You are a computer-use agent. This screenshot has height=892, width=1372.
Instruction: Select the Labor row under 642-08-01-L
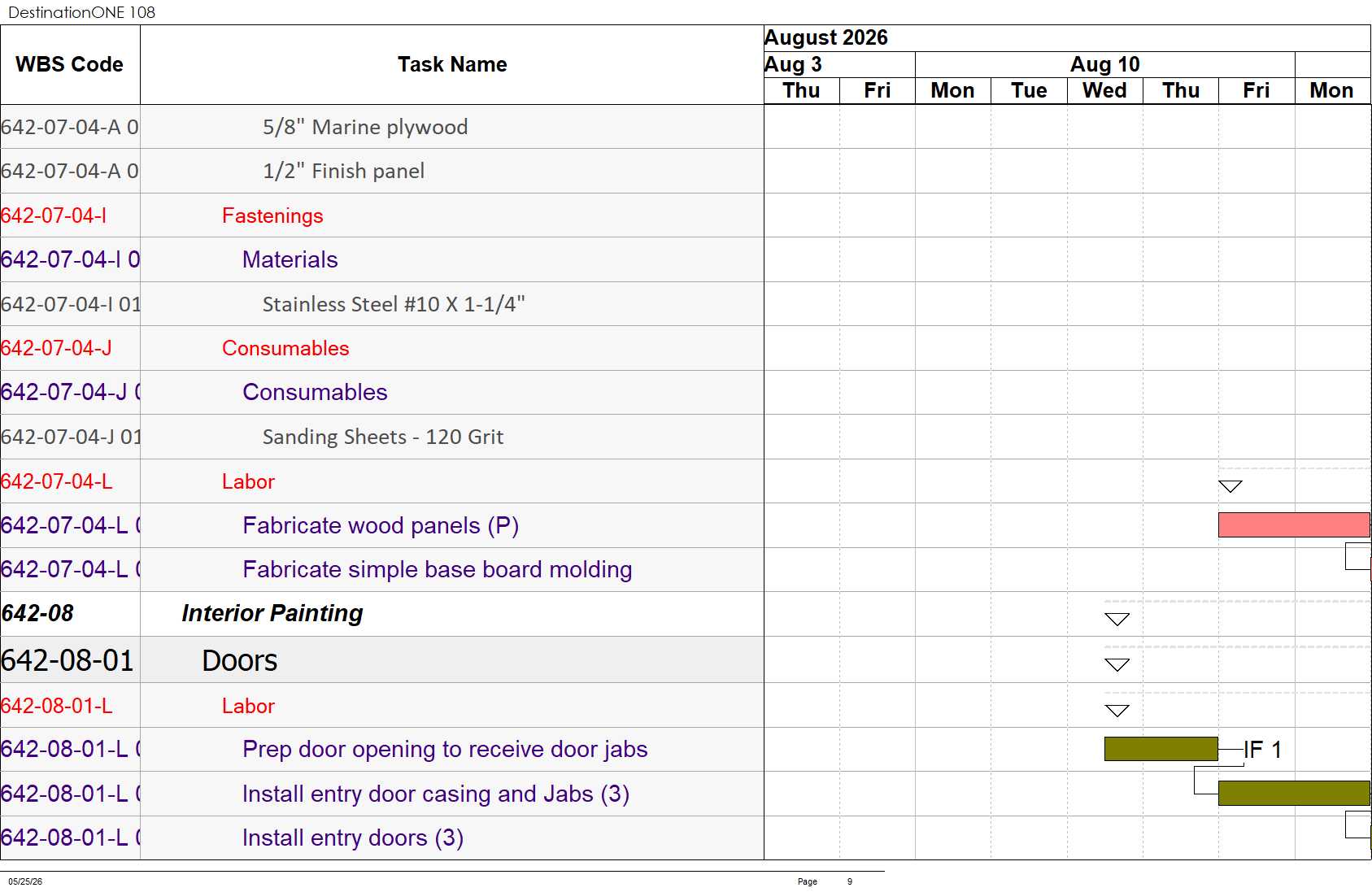pos(382,705)
